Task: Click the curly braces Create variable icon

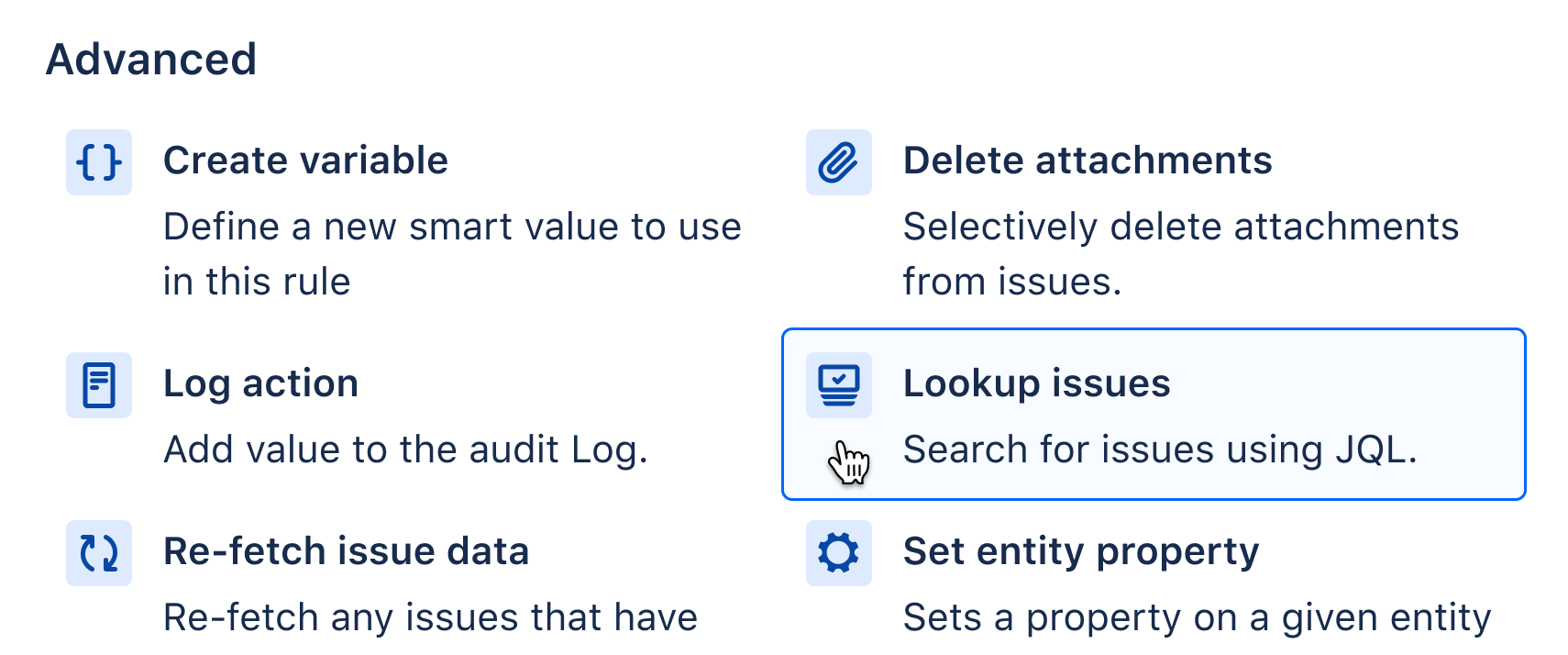Action: 98,161
